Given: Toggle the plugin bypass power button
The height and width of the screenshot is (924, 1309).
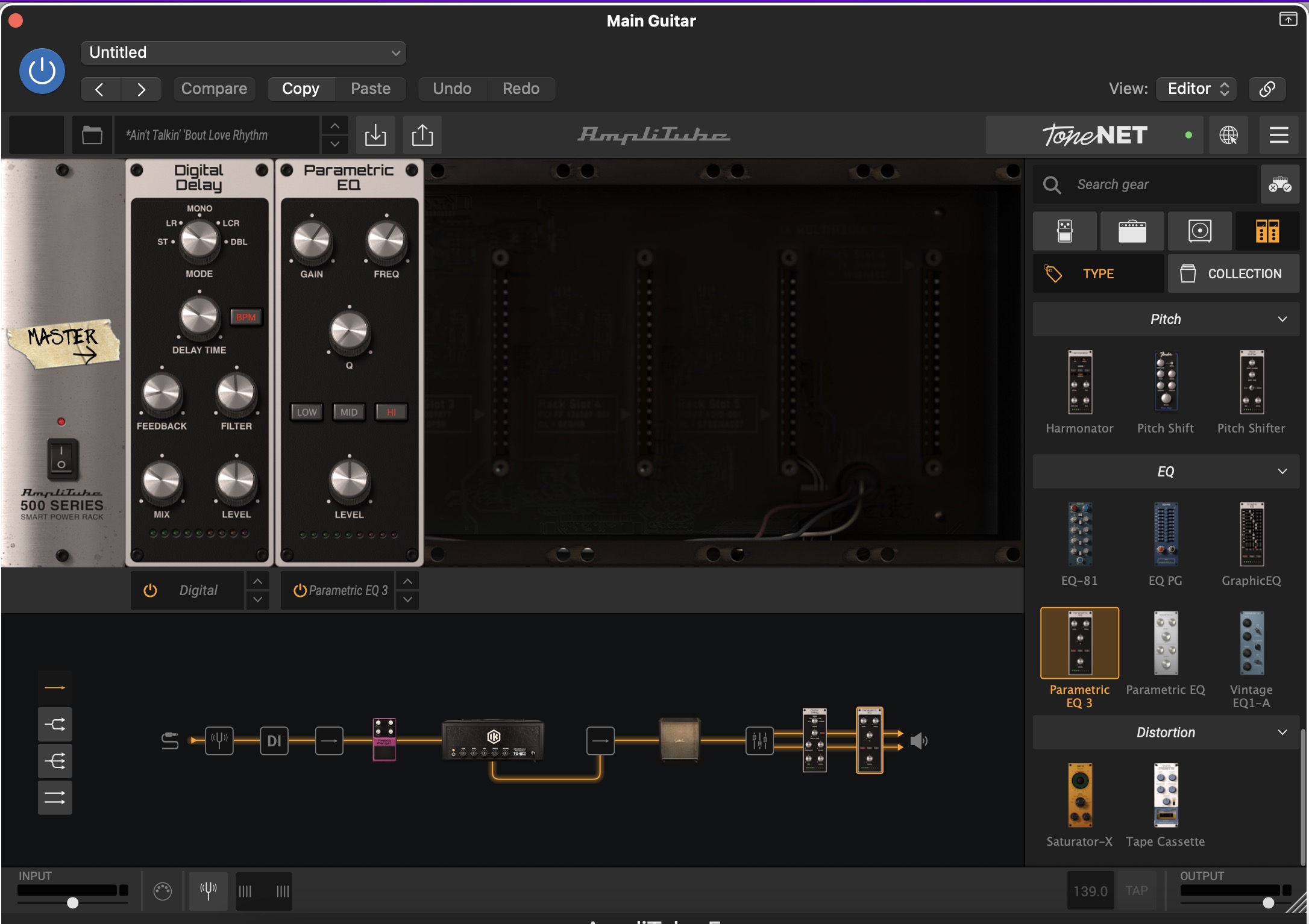Looking at the screenshot, I should point(42,72).
